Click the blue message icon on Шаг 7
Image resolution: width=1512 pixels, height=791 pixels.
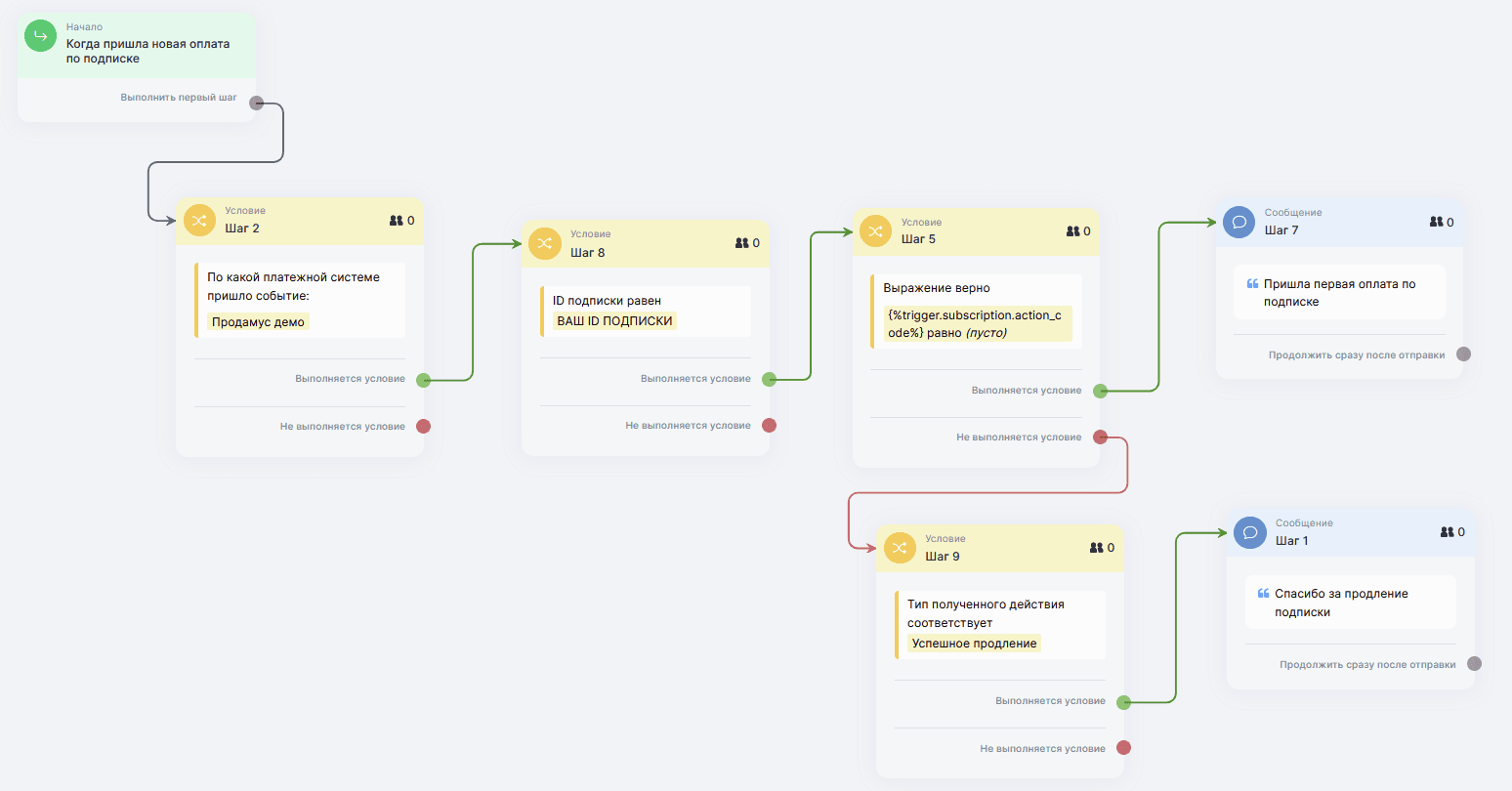(1239, 222)
